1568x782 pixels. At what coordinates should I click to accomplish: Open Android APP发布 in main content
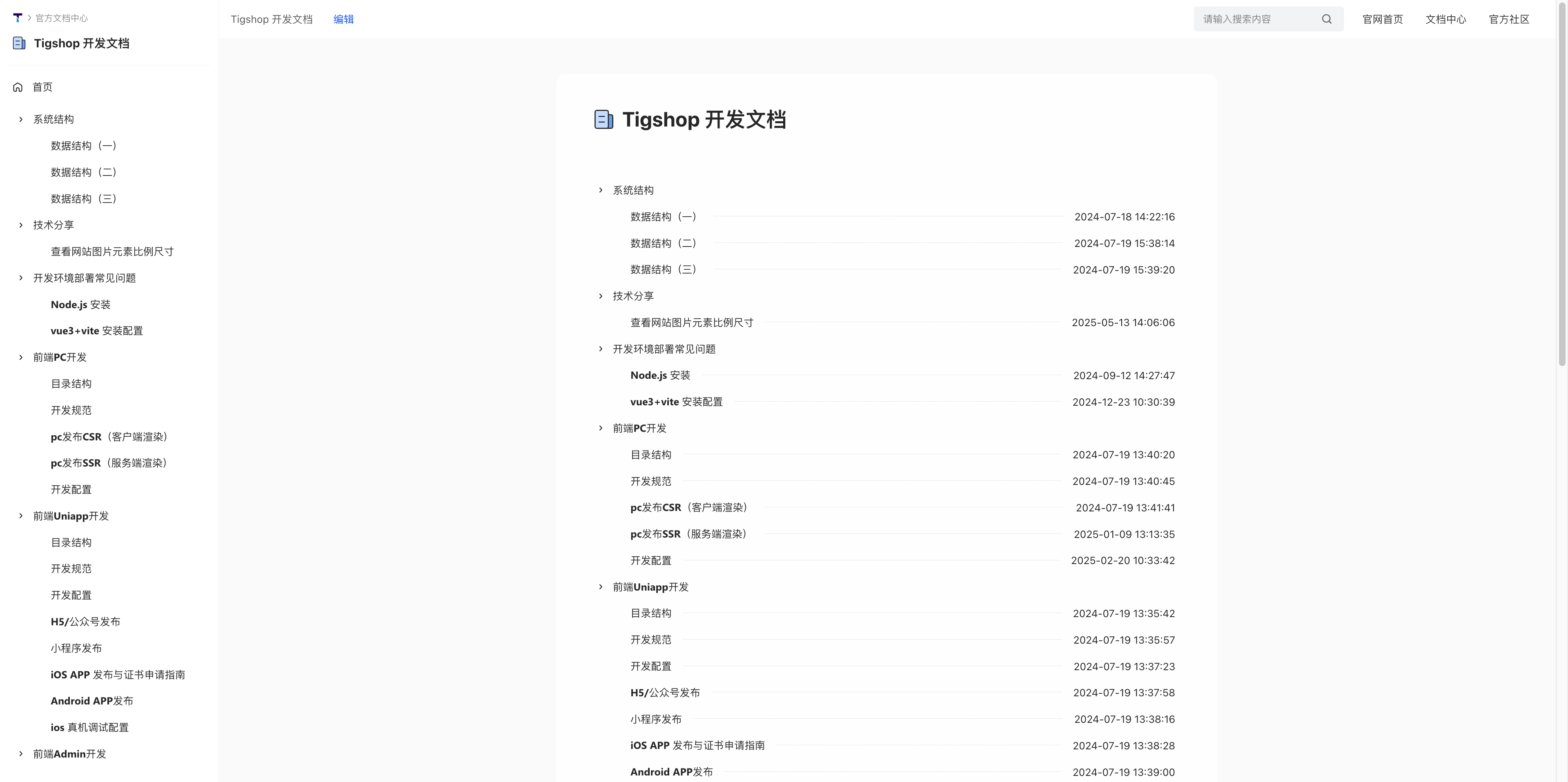point(671,772)
